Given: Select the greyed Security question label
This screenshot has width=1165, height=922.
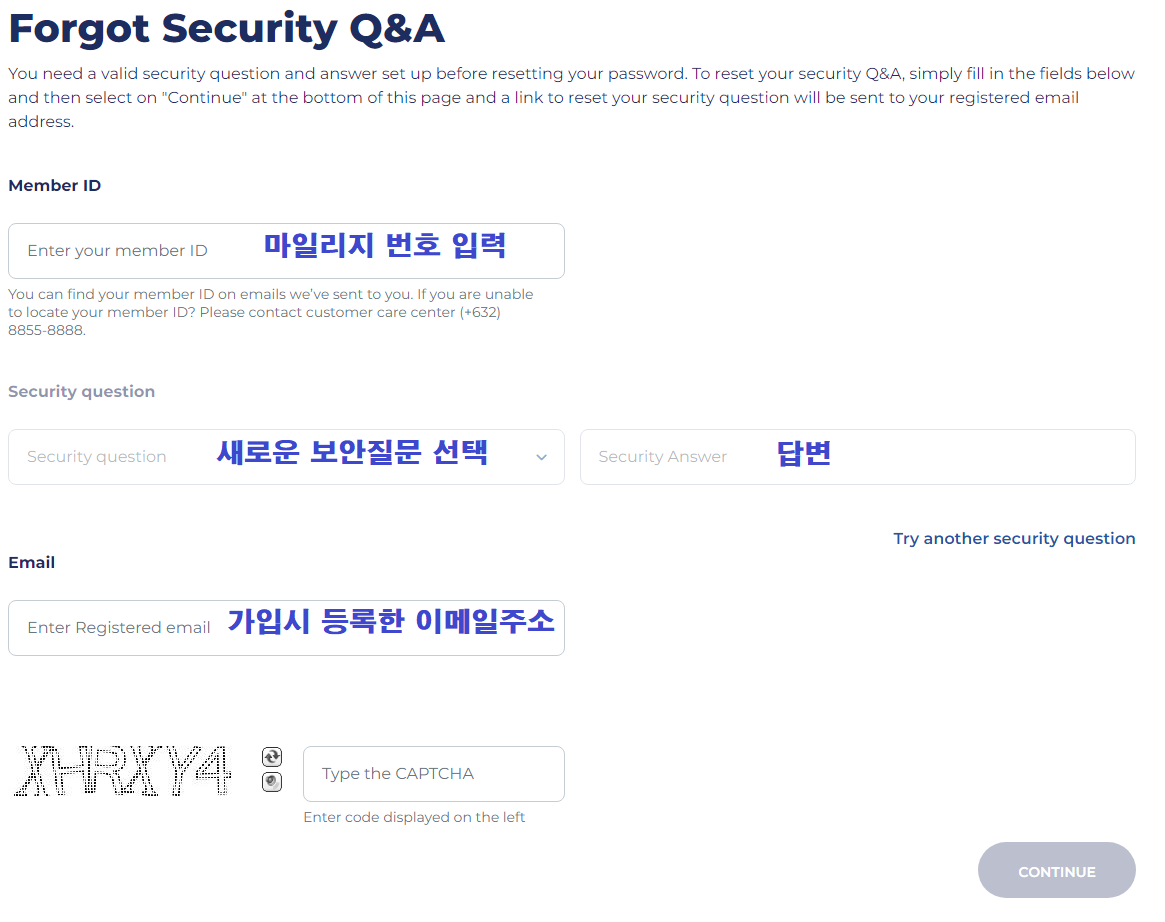Looking at the screenshot, I should (x=82, y=392).
